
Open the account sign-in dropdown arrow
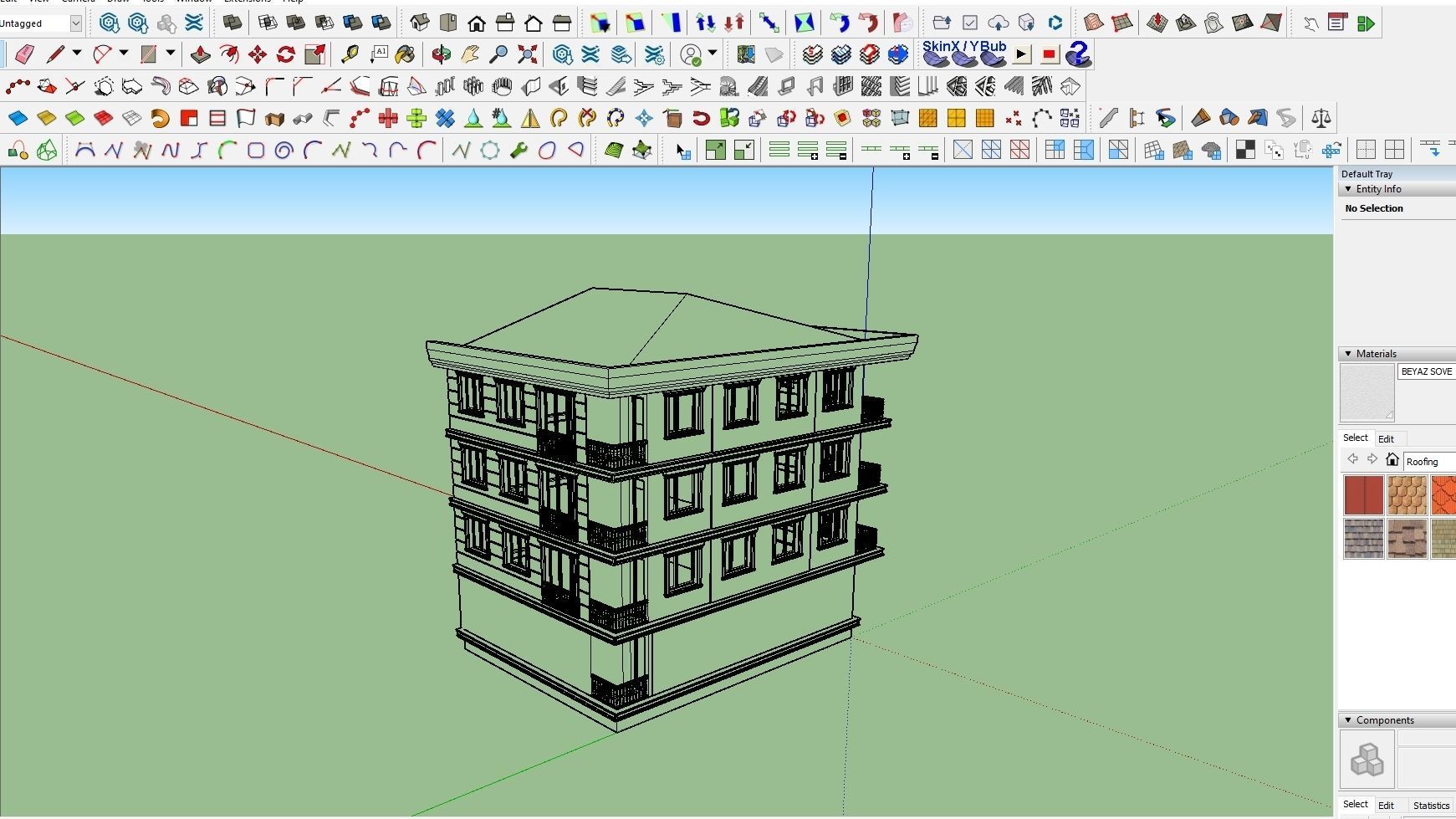pos(713,54)
